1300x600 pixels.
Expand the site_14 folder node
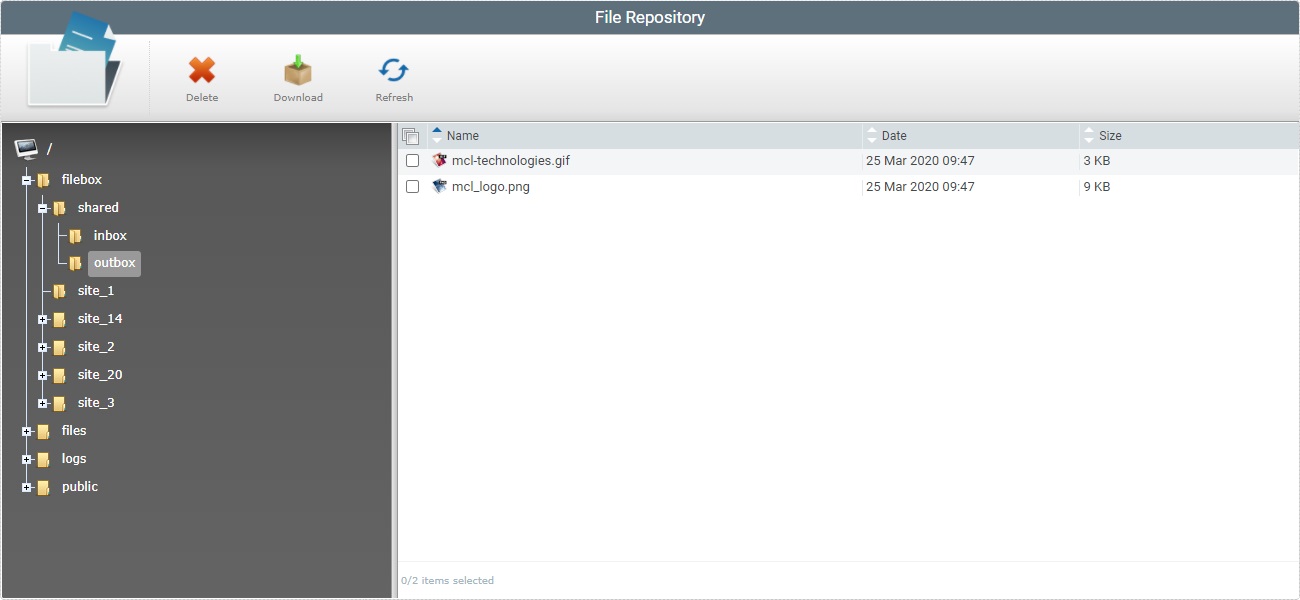42,318
